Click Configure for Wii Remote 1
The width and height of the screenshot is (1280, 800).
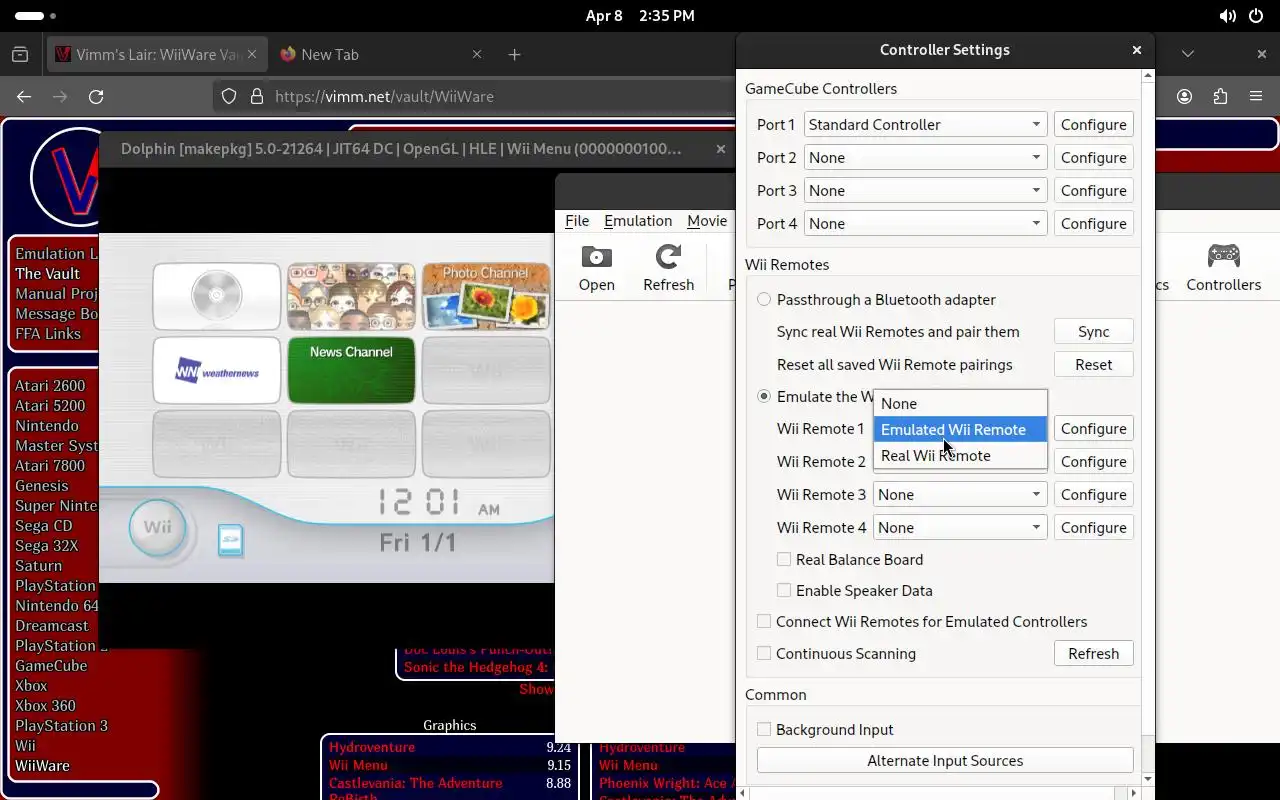coord(1093,428)
